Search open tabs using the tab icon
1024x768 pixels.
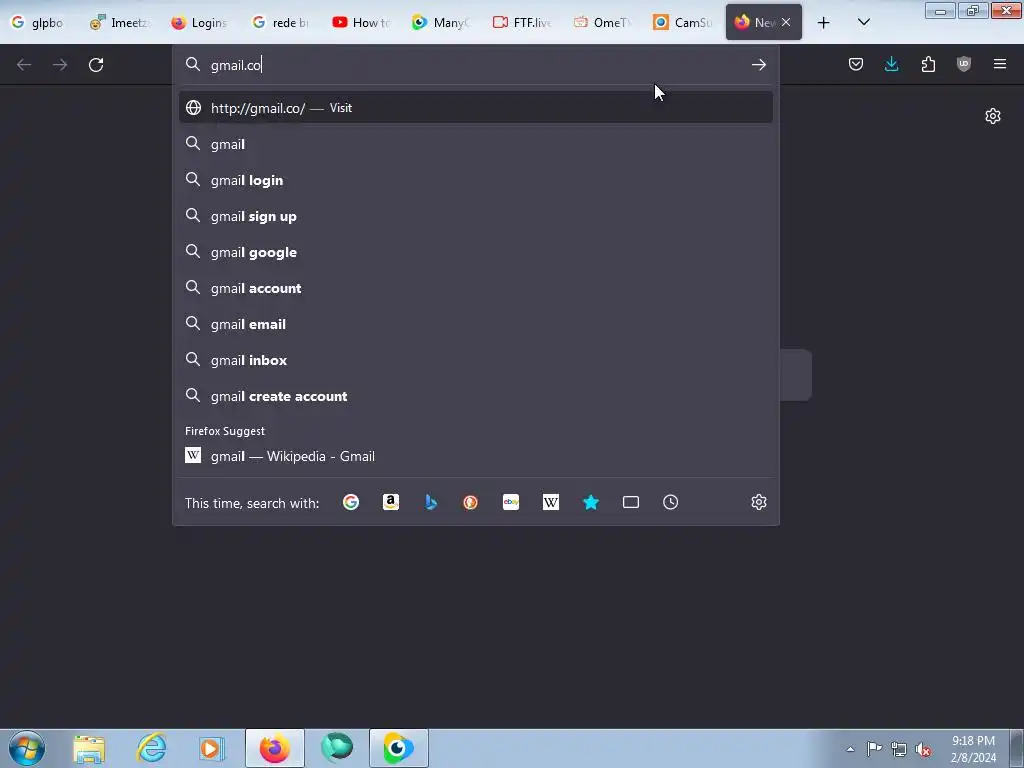point(631,502)
